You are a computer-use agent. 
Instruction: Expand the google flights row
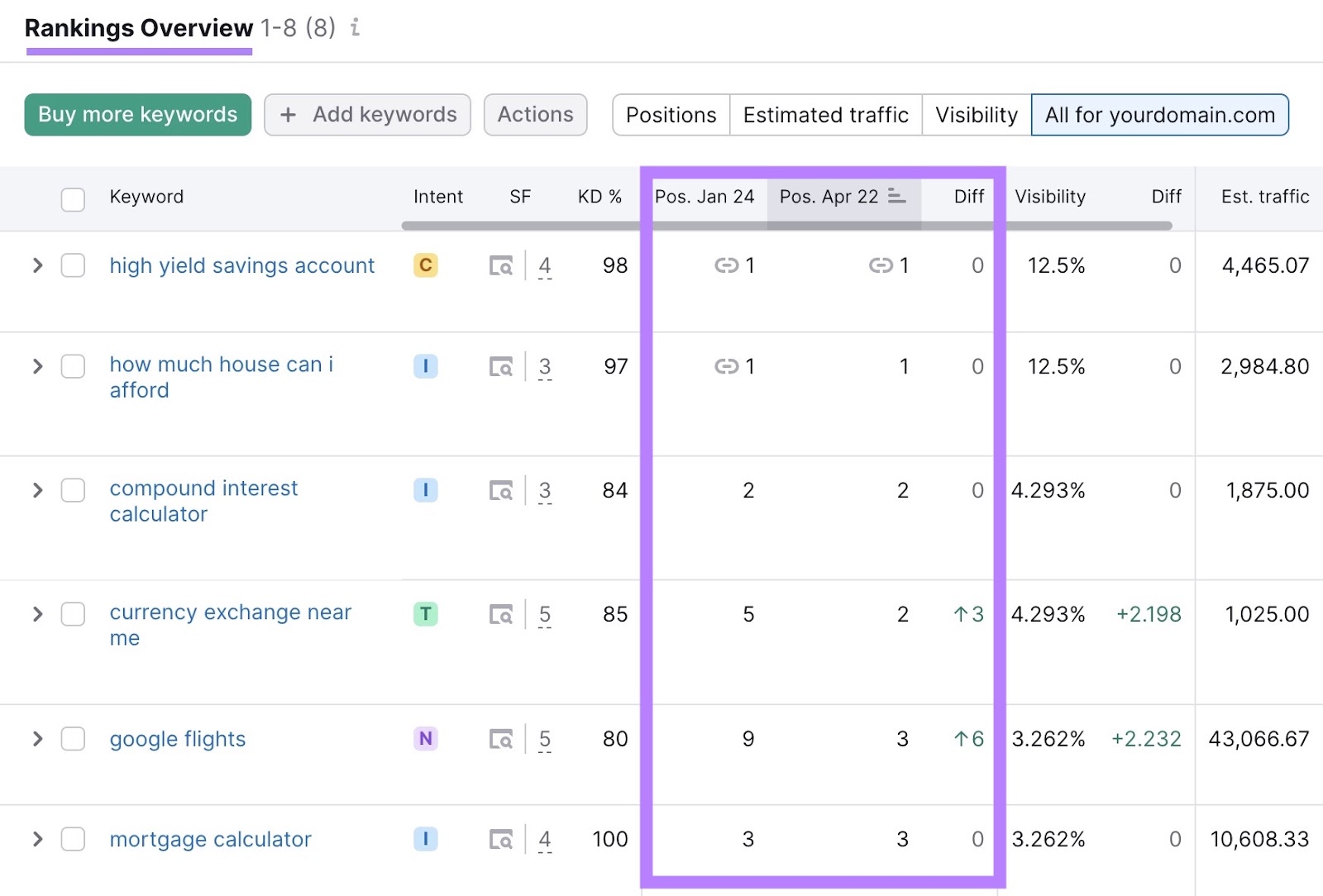tap(37, 739)
